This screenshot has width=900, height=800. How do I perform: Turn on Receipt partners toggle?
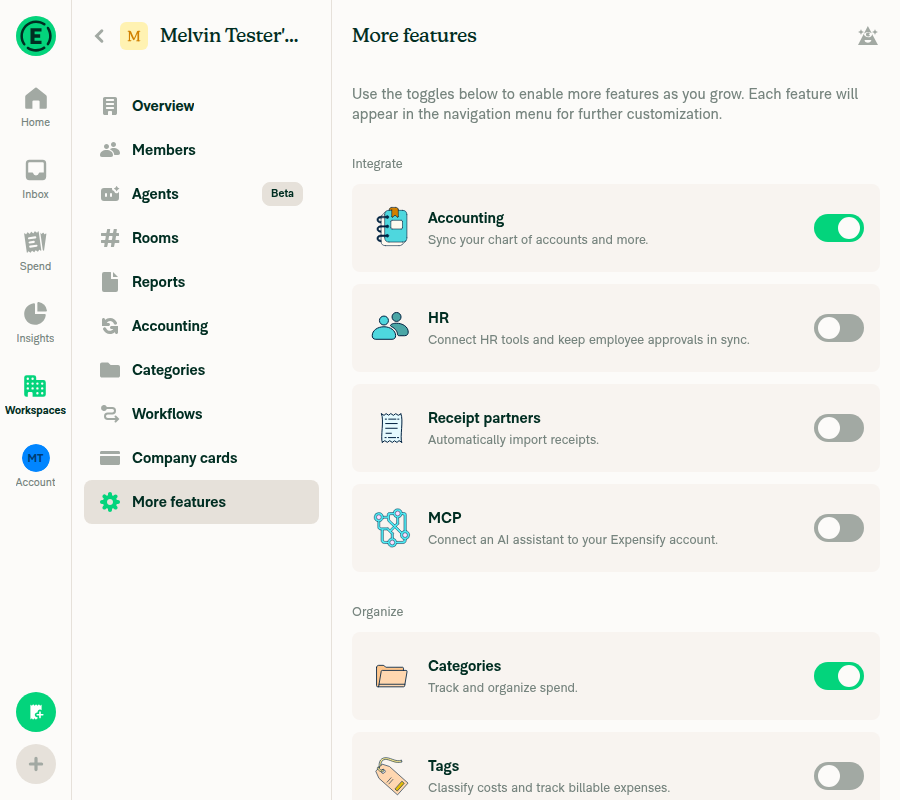[x=839, y=428]
